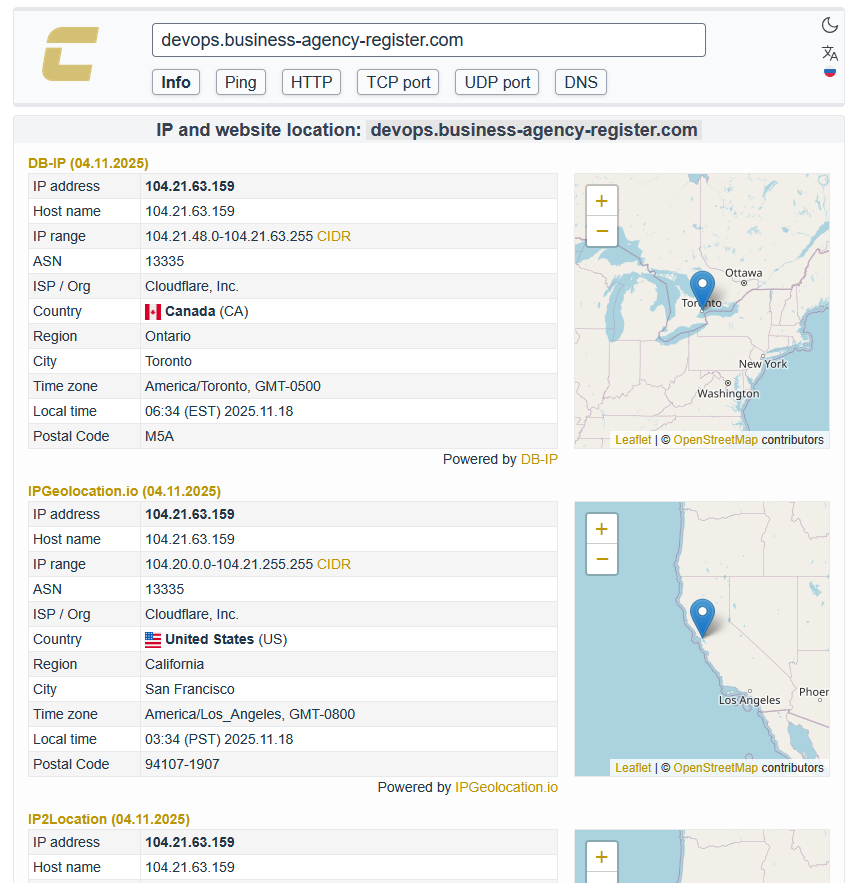Open the UDP port tab
The width and height of the screenshot is (849, 883).
tap(497, 82)
